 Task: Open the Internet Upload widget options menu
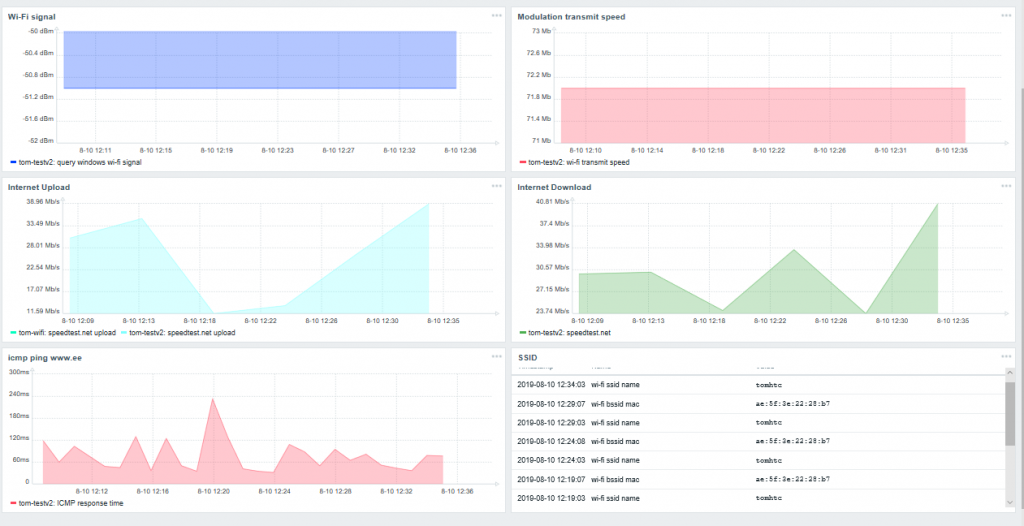(x=496, y=186)
